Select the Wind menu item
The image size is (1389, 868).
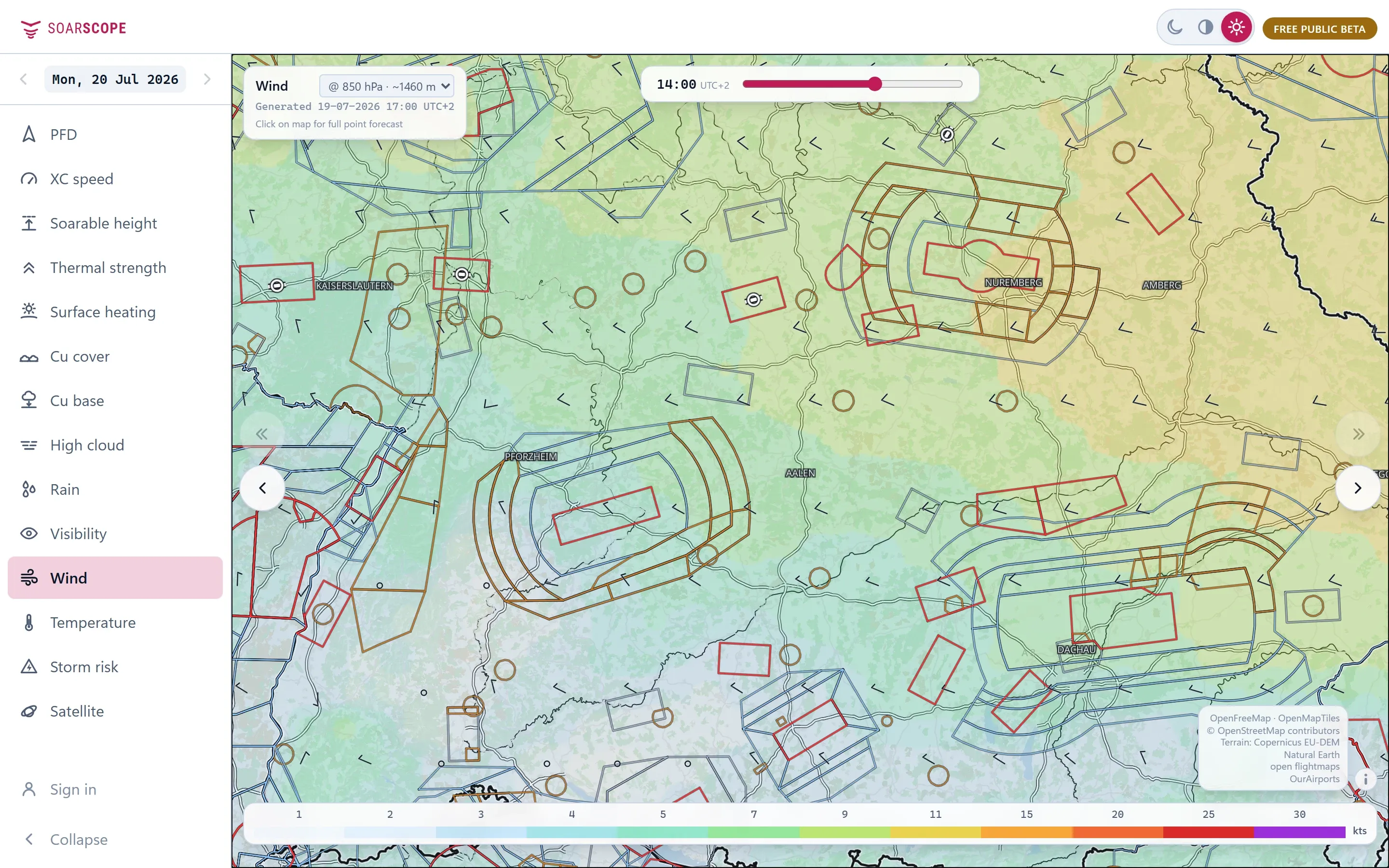[115, 578]
